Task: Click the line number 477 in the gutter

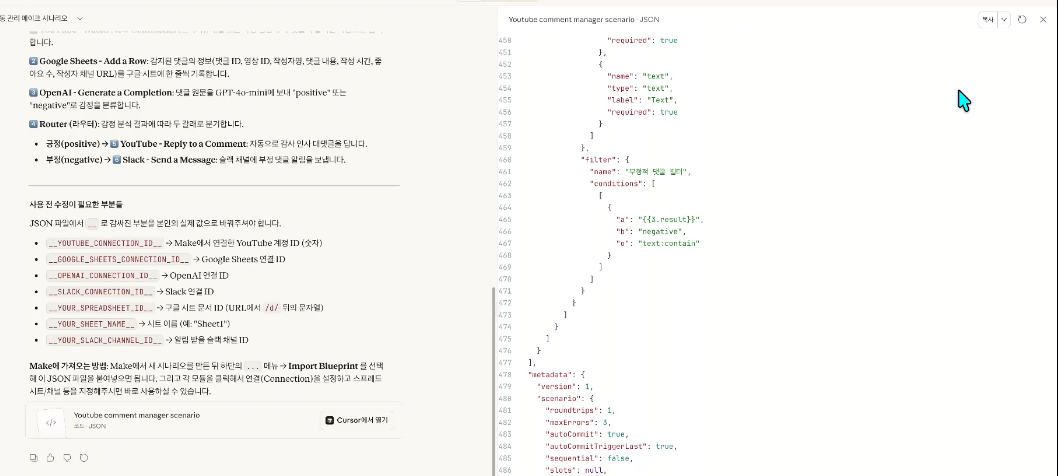Action: coord(505,363)
